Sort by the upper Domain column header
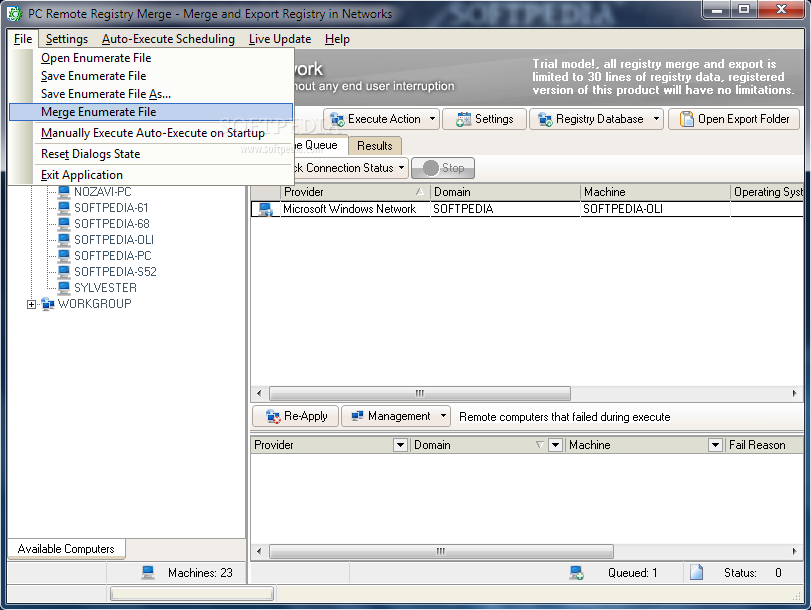Viewport: 811px width, 610px height. (x=505, y=192)
